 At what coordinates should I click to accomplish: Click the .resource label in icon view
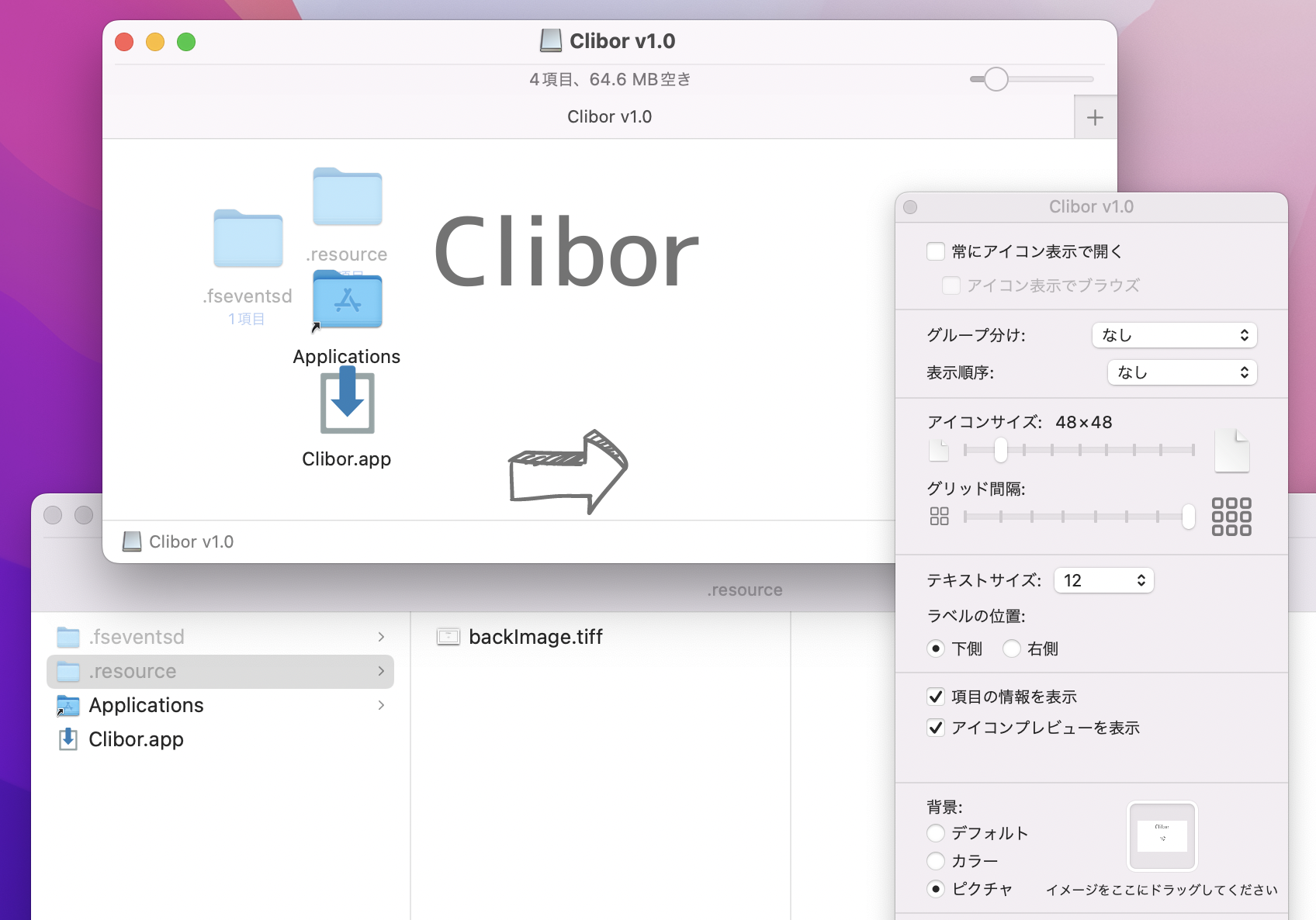(x=347, y=254)
